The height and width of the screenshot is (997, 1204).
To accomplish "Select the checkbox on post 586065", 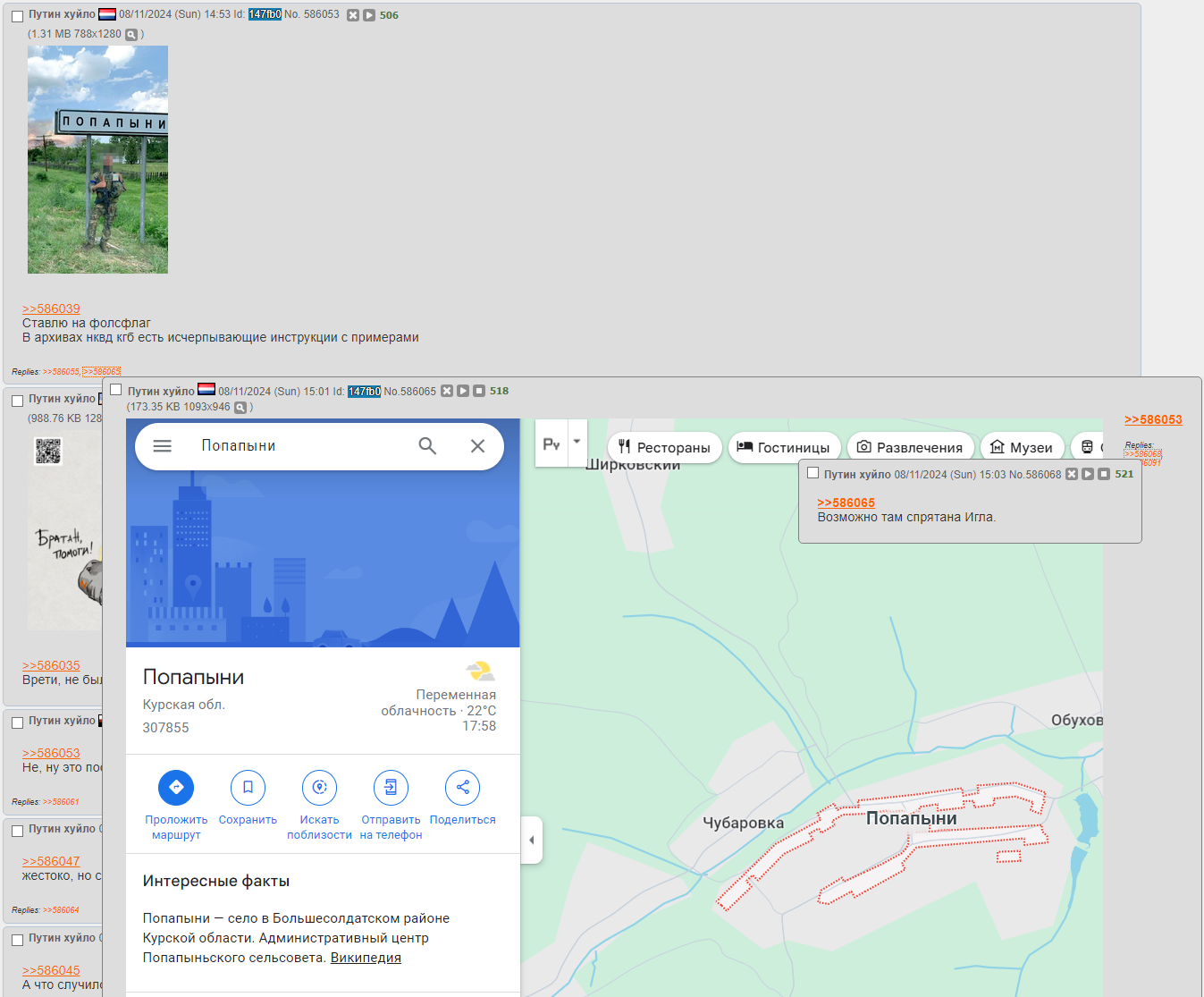I will coord(116,390).
